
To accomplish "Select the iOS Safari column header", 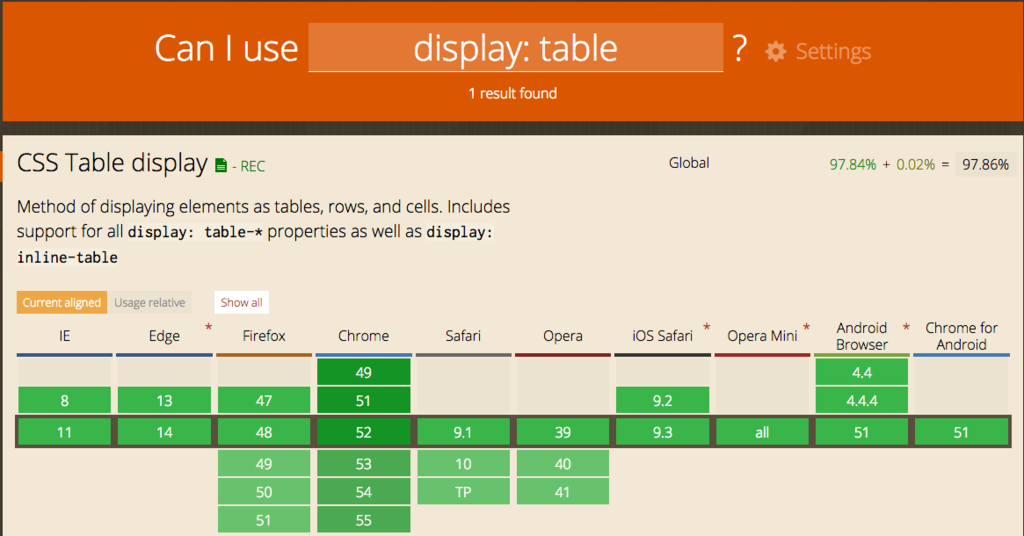I will point(662,336).
